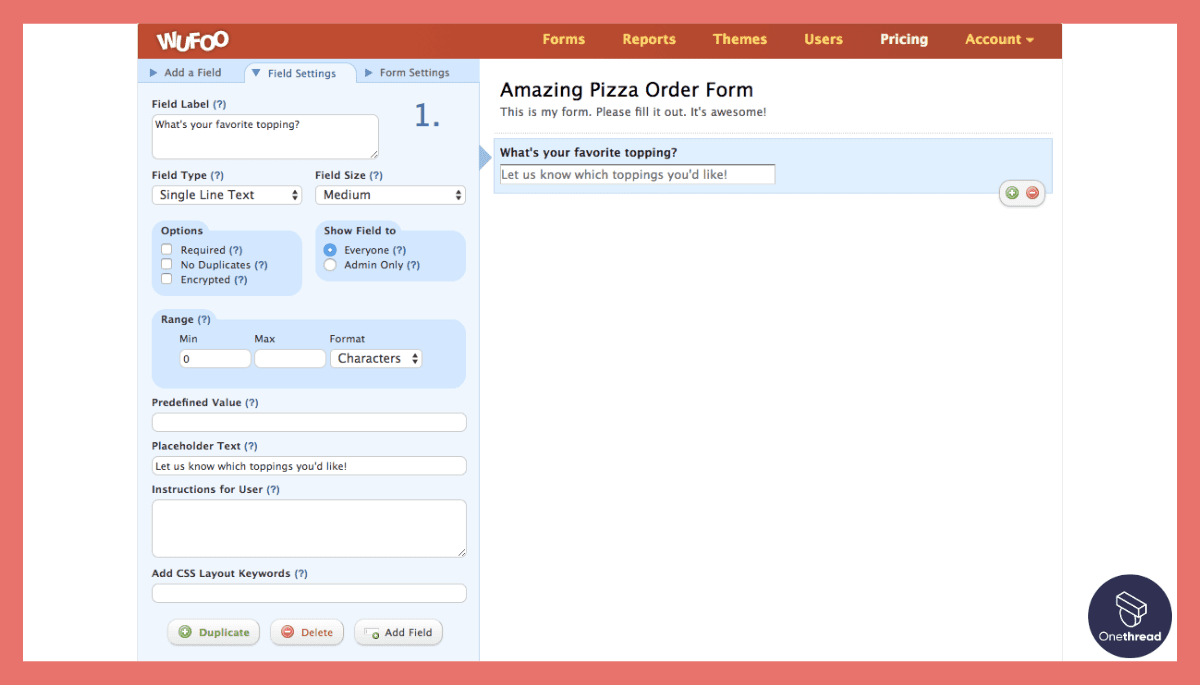Open the Field Type dropdown
The height and width of the screenshot is (685, 1200).
pyautogui.click(x=226, y=195)
